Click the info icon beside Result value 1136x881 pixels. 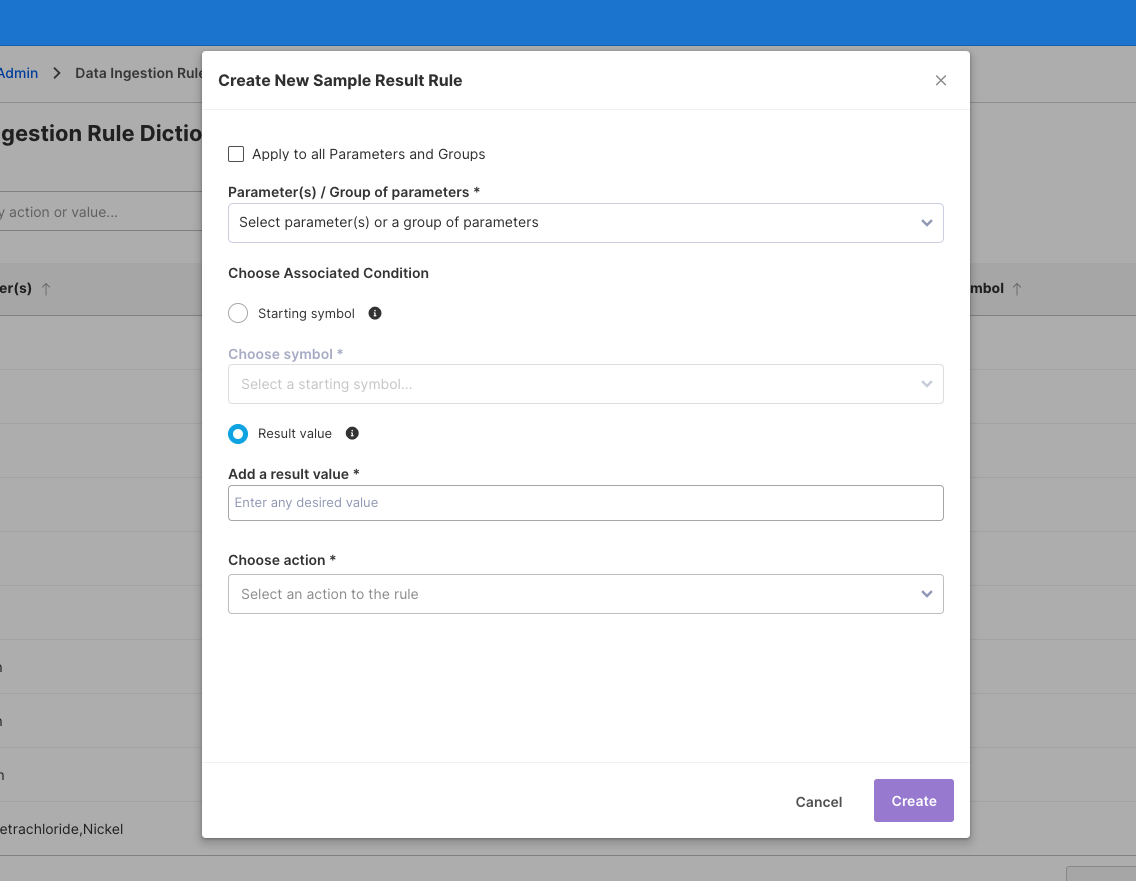tap(352, 433)
